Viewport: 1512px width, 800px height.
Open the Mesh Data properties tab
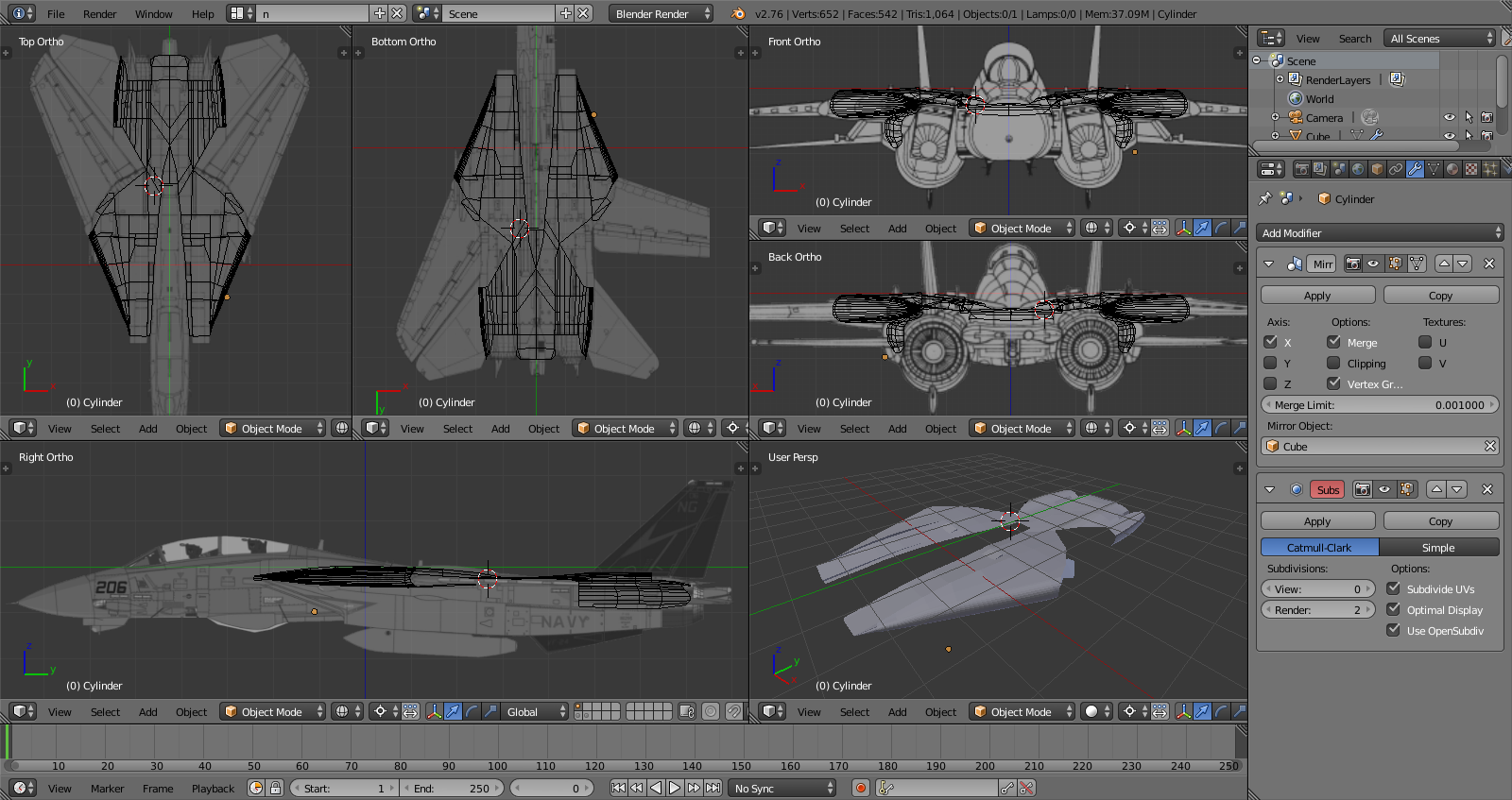pos(1434,169)
